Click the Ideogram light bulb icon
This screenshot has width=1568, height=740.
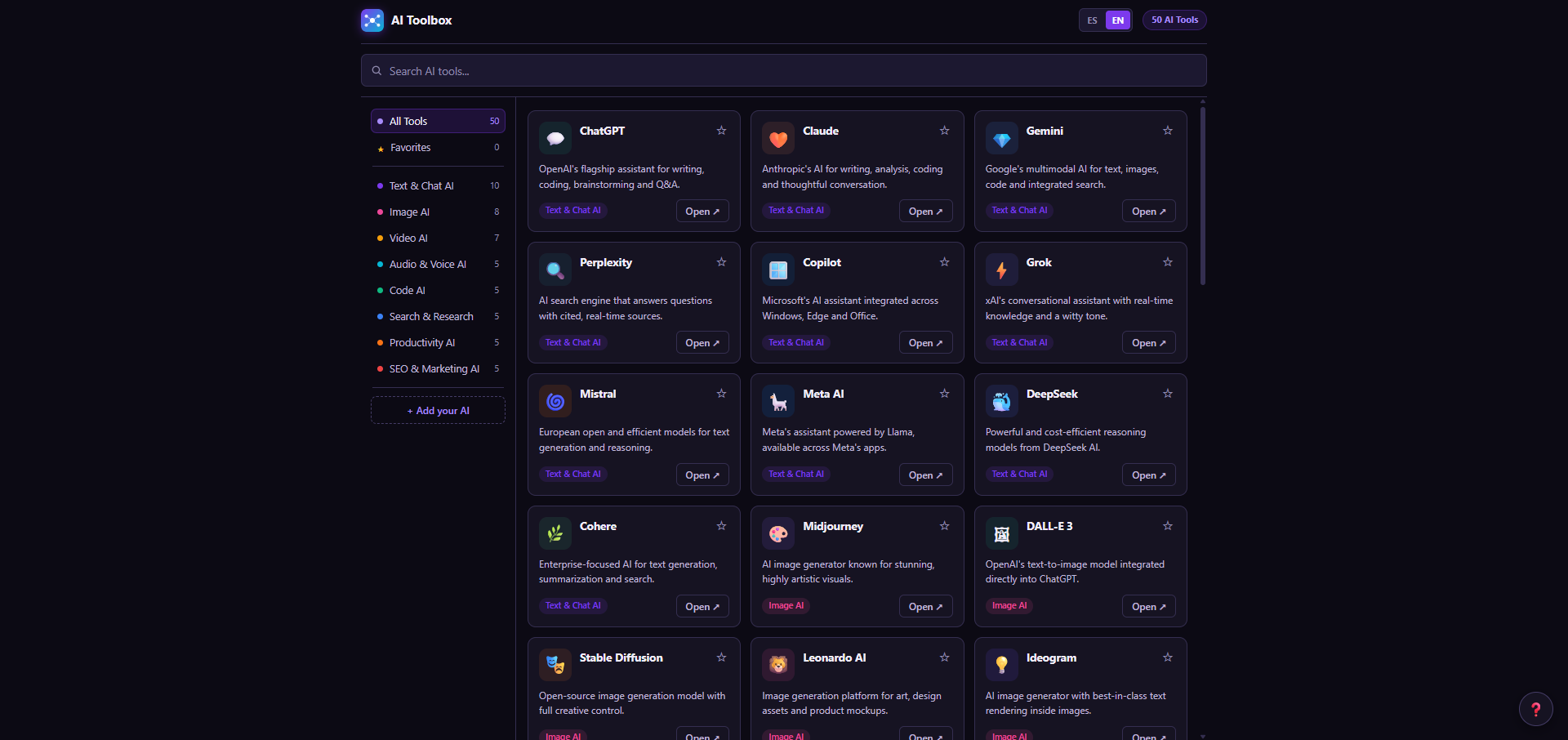[x=1002, y=665]
